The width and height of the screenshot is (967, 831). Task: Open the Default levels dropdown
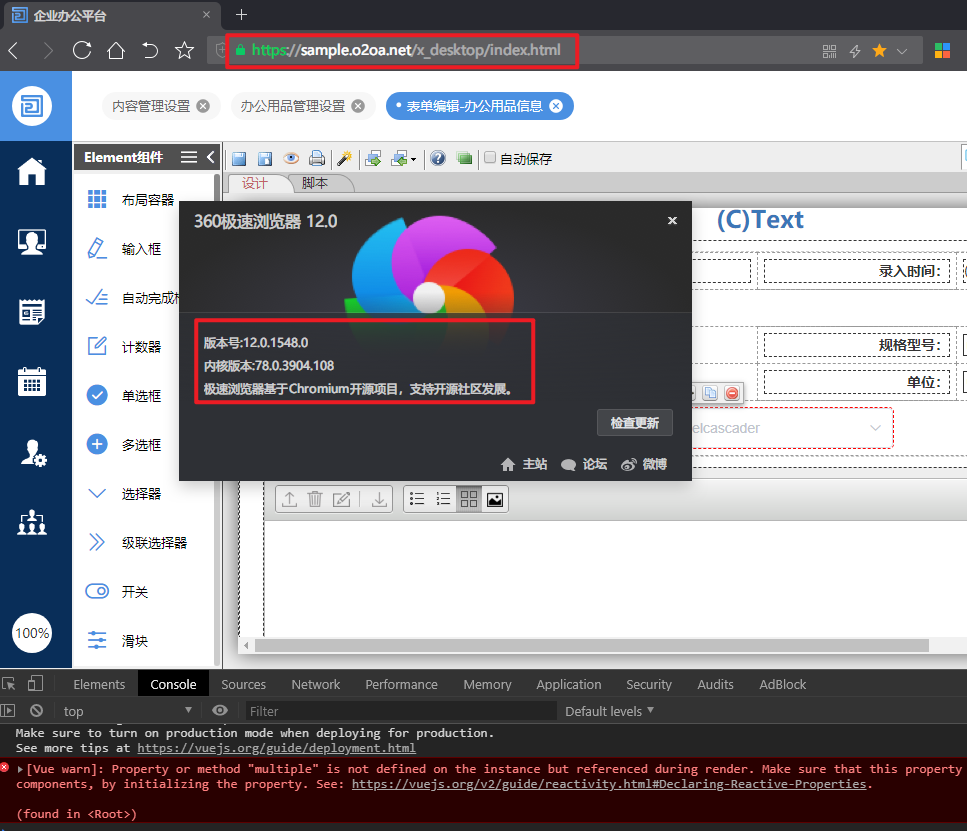(x=609, y=711)
